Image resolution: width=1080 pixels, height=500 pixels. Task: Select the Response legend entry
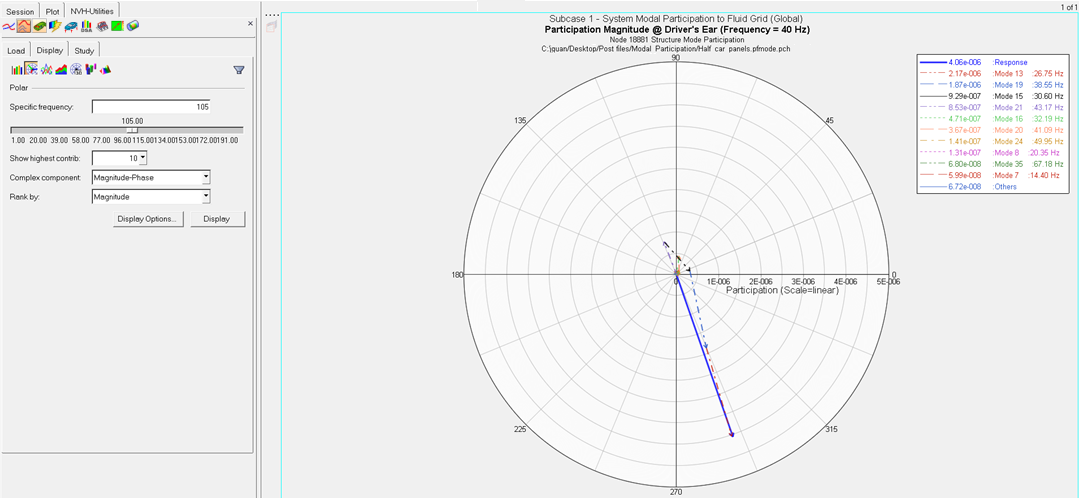[975, 62]
